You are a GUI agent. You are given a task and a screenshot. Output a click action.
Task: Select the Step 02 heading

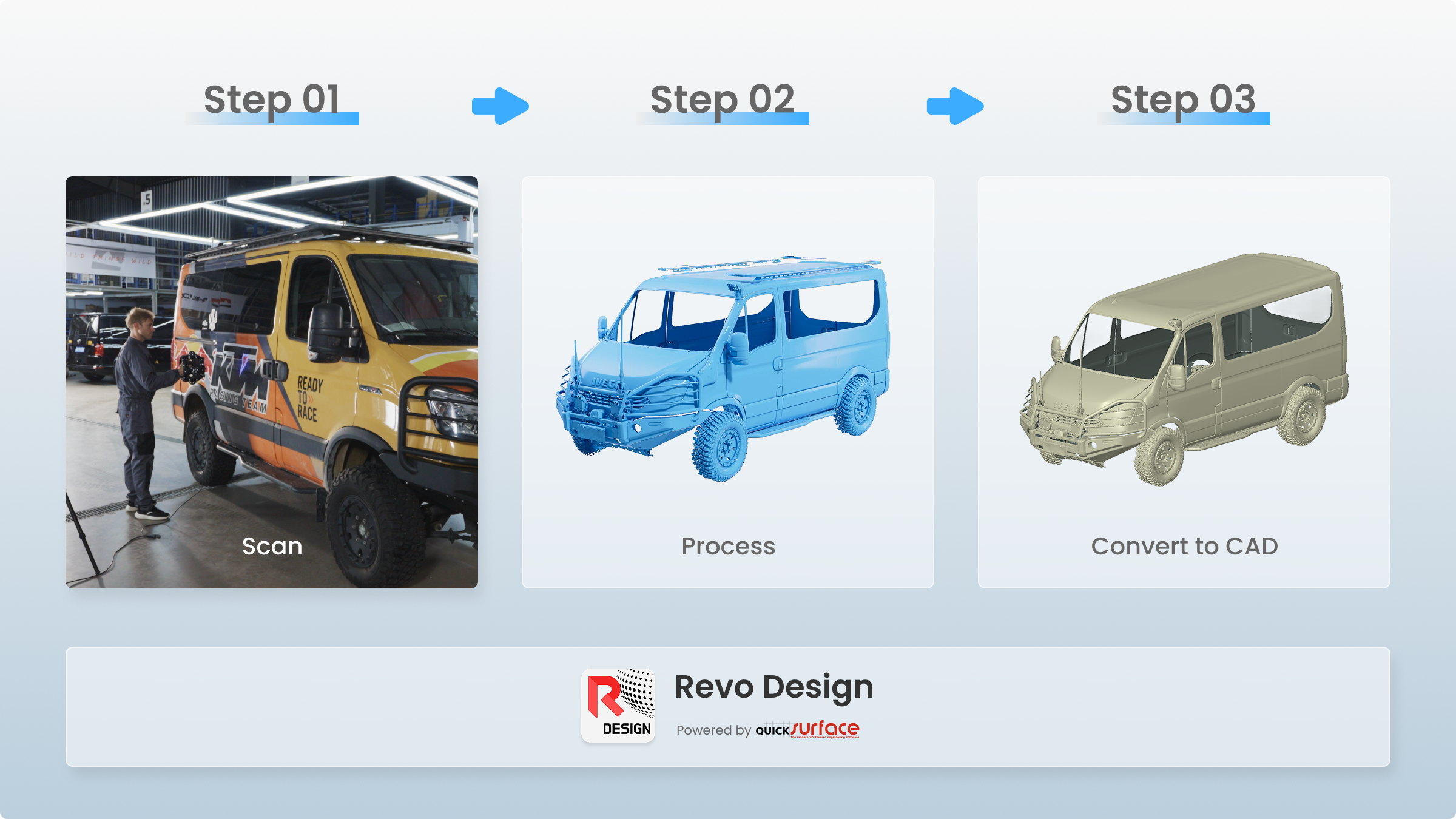(x=722, y=99)
